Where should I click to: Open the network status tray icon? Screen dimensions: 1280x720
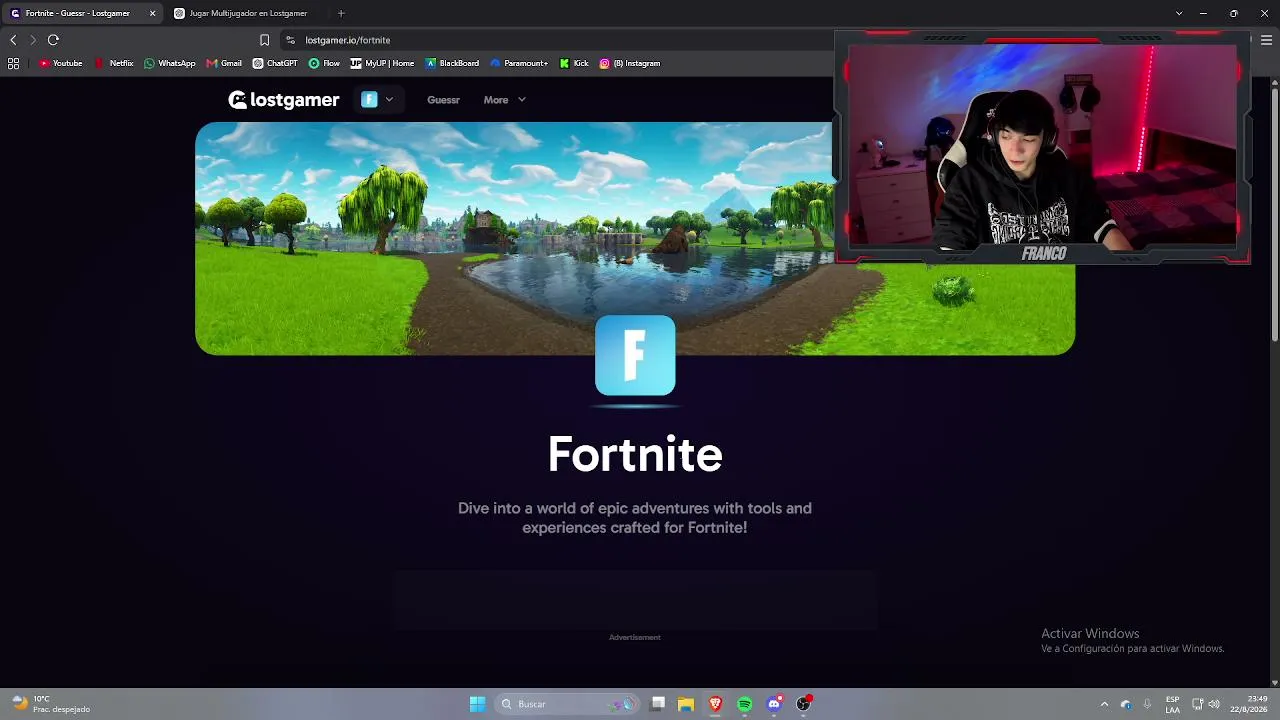[1197, 704]
